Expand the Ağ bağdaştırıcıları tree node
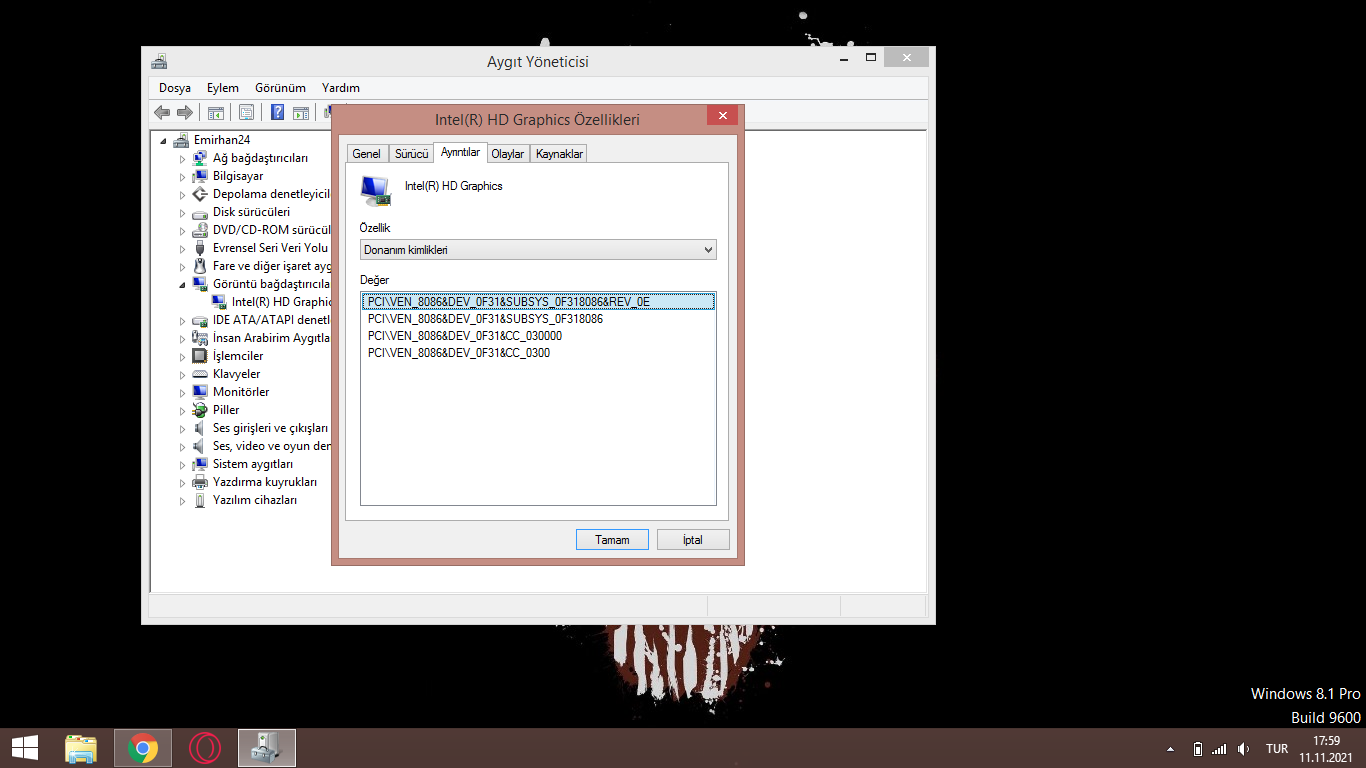The width and height of the screenshot is (1366, 768). 183,159
